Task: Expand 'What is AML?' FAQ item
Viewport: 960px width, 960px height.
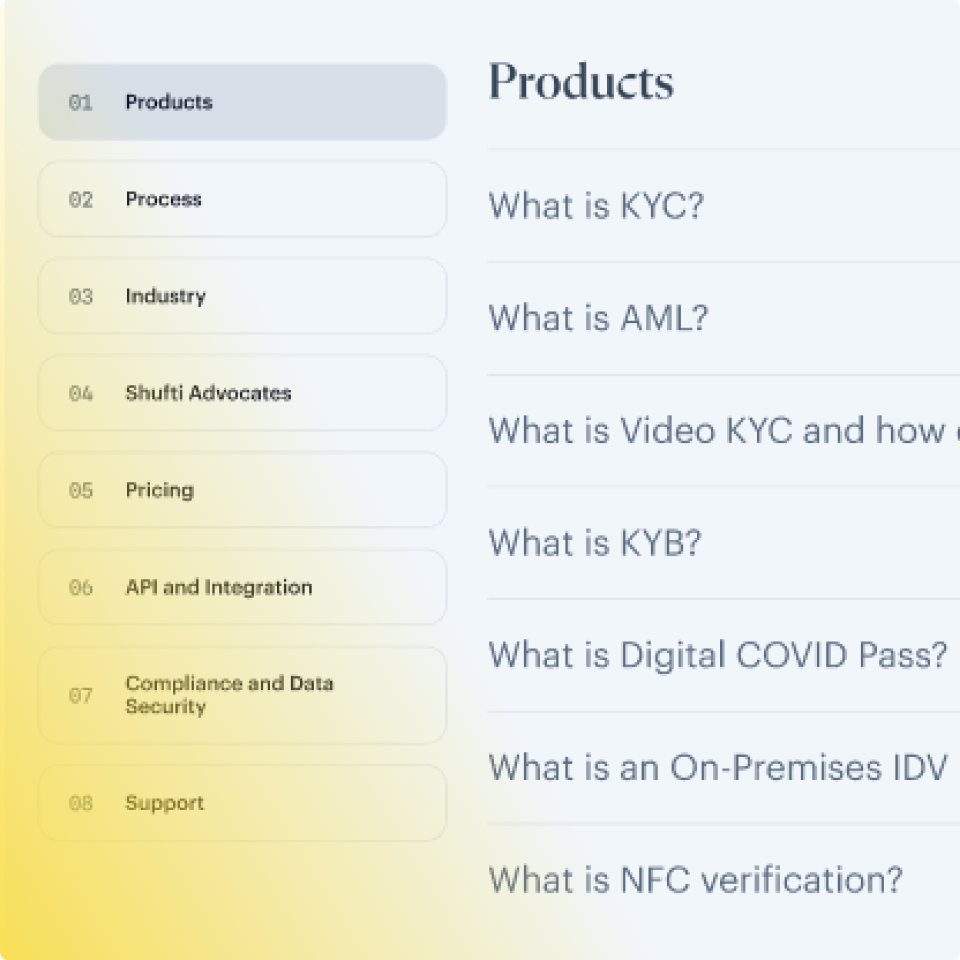Action: point(598,318)
